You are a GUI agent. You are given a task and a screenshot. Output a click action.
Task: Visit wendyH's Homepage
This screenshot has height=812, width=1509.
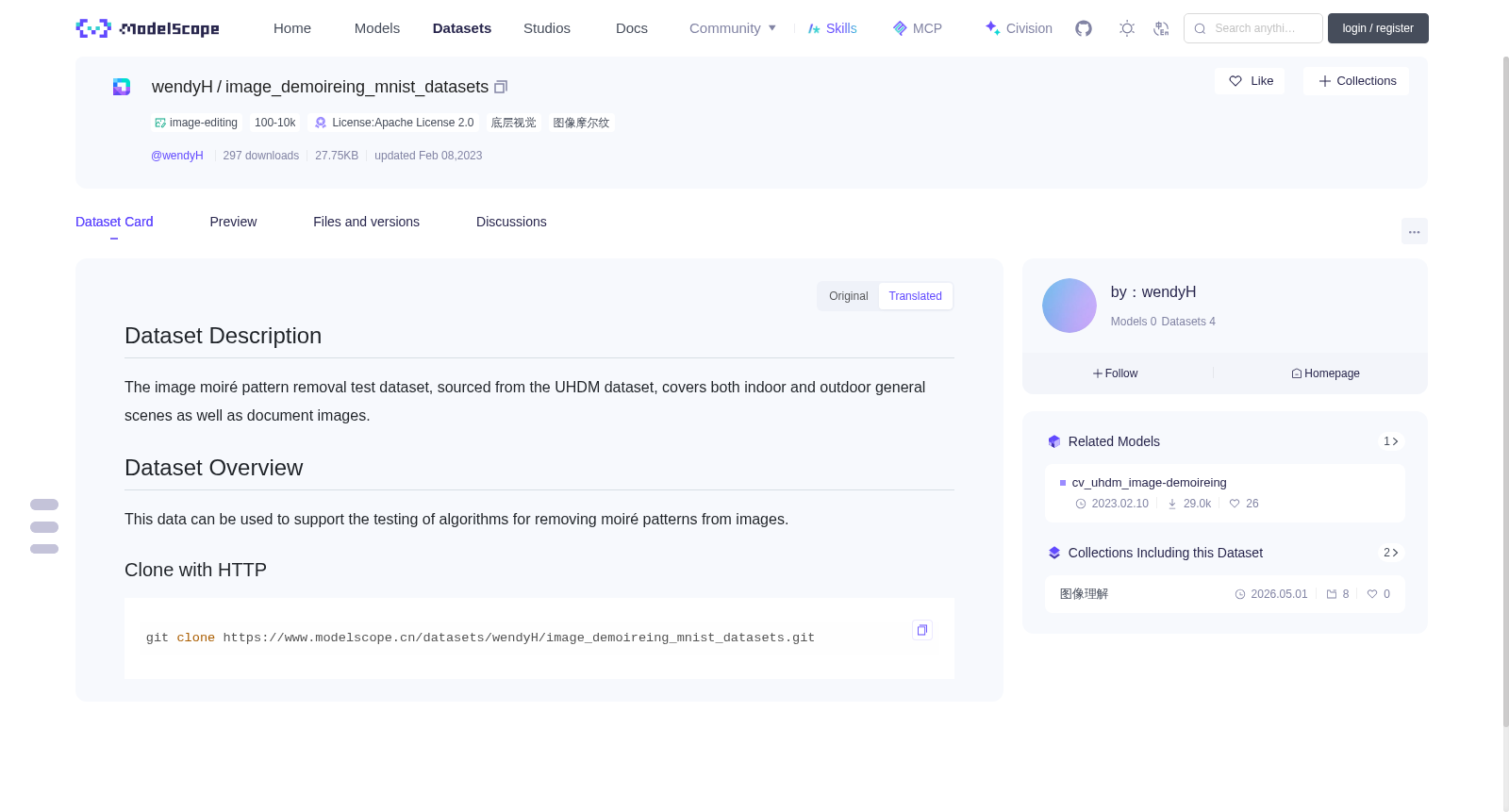click(1325, 373)
